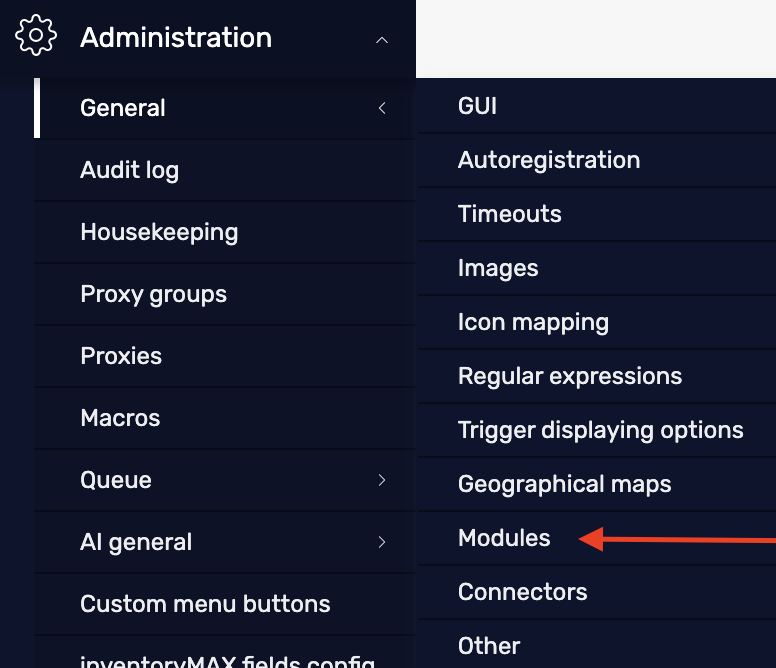Click the General submenu arrow

point(382,108)
